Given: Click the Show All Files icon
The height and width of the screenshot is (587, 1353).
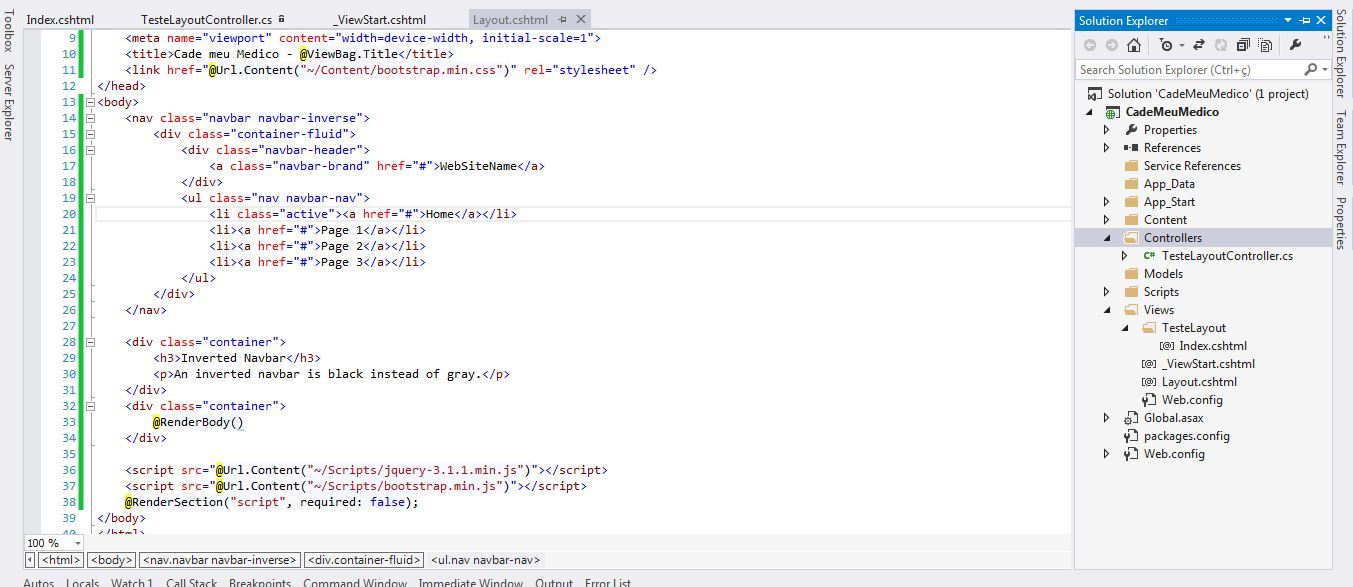Looking at the screenshot, I should (1265, 45).
